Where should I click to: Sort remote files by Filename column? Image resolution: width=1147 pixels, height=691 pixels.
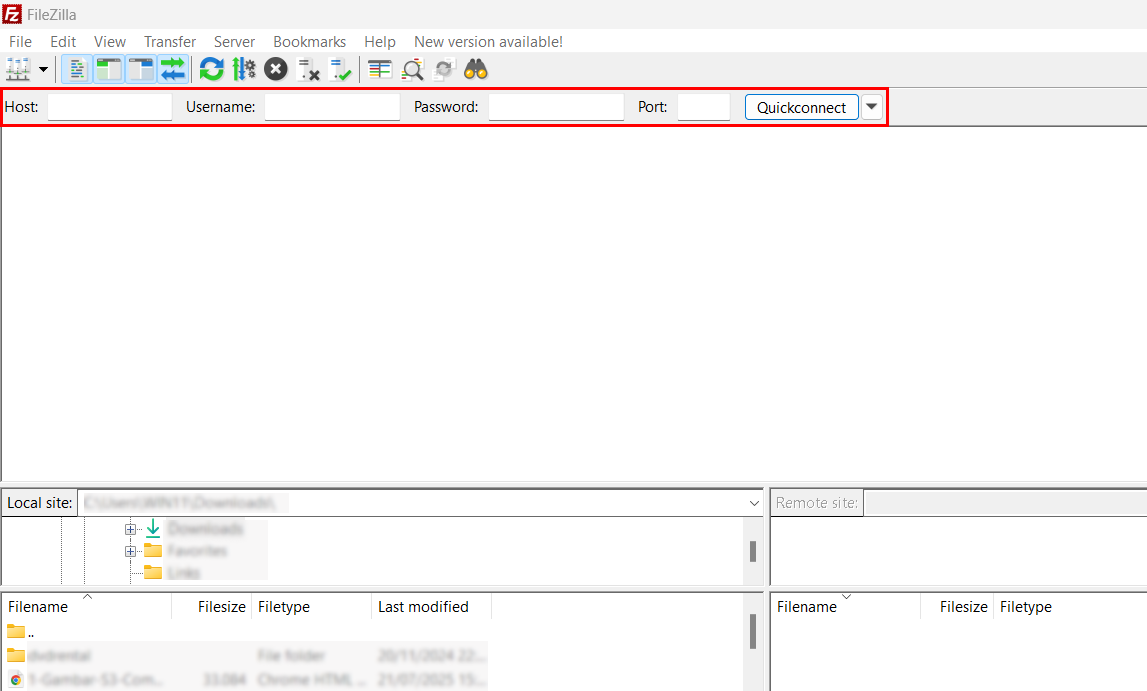click(x=846, y=606)
